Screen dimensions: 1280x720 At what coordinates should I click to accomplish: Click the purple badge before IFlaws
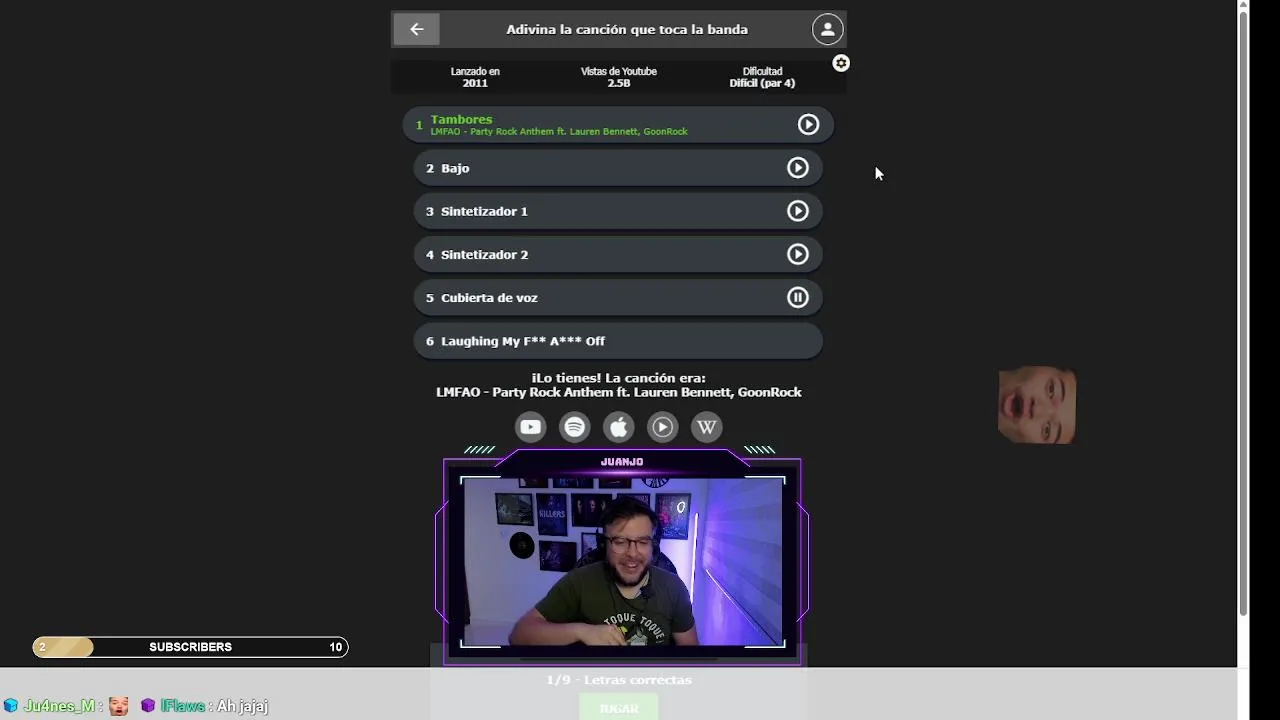click(148, 706)
